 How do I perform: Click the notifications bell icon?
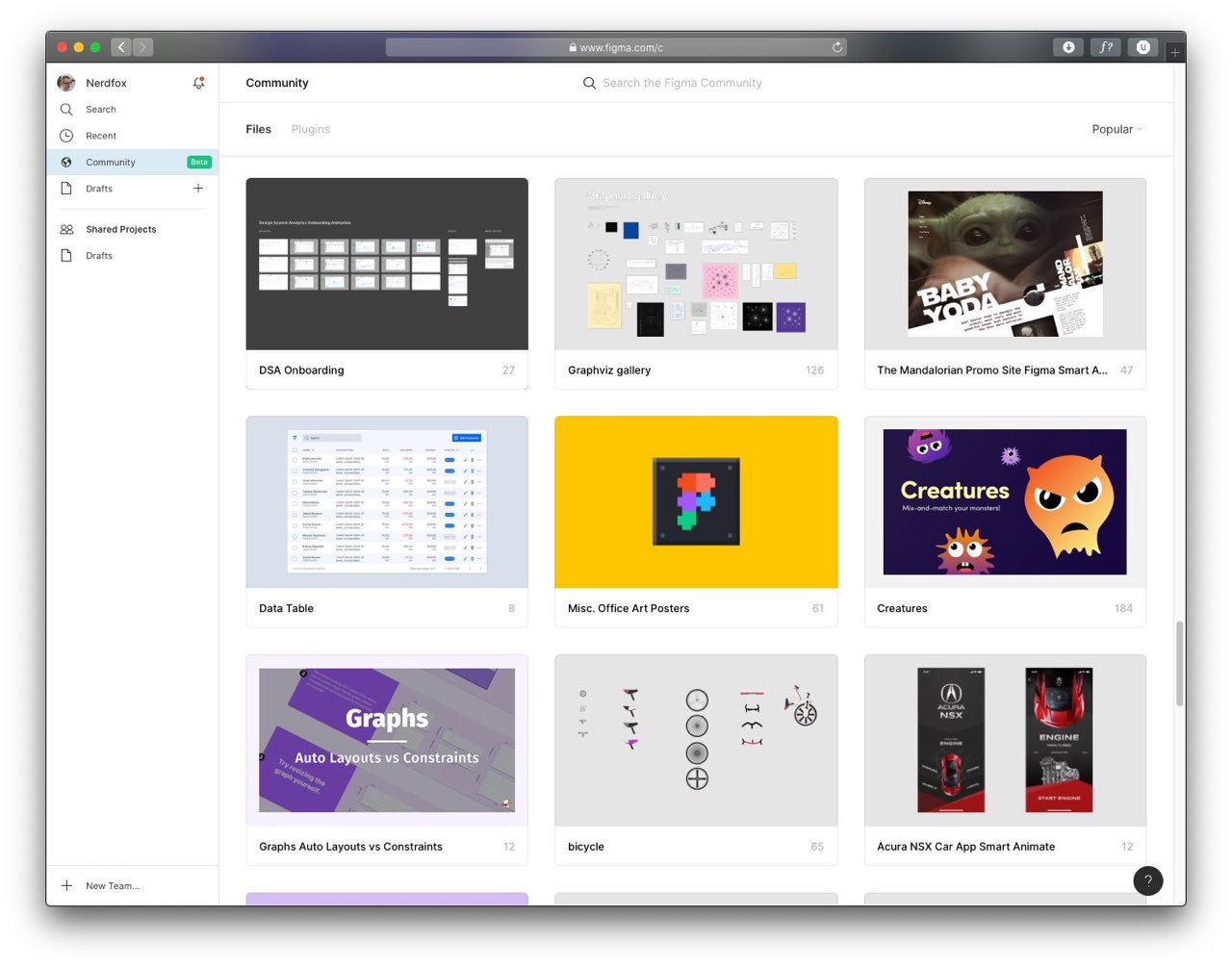[x=198, y=83]
